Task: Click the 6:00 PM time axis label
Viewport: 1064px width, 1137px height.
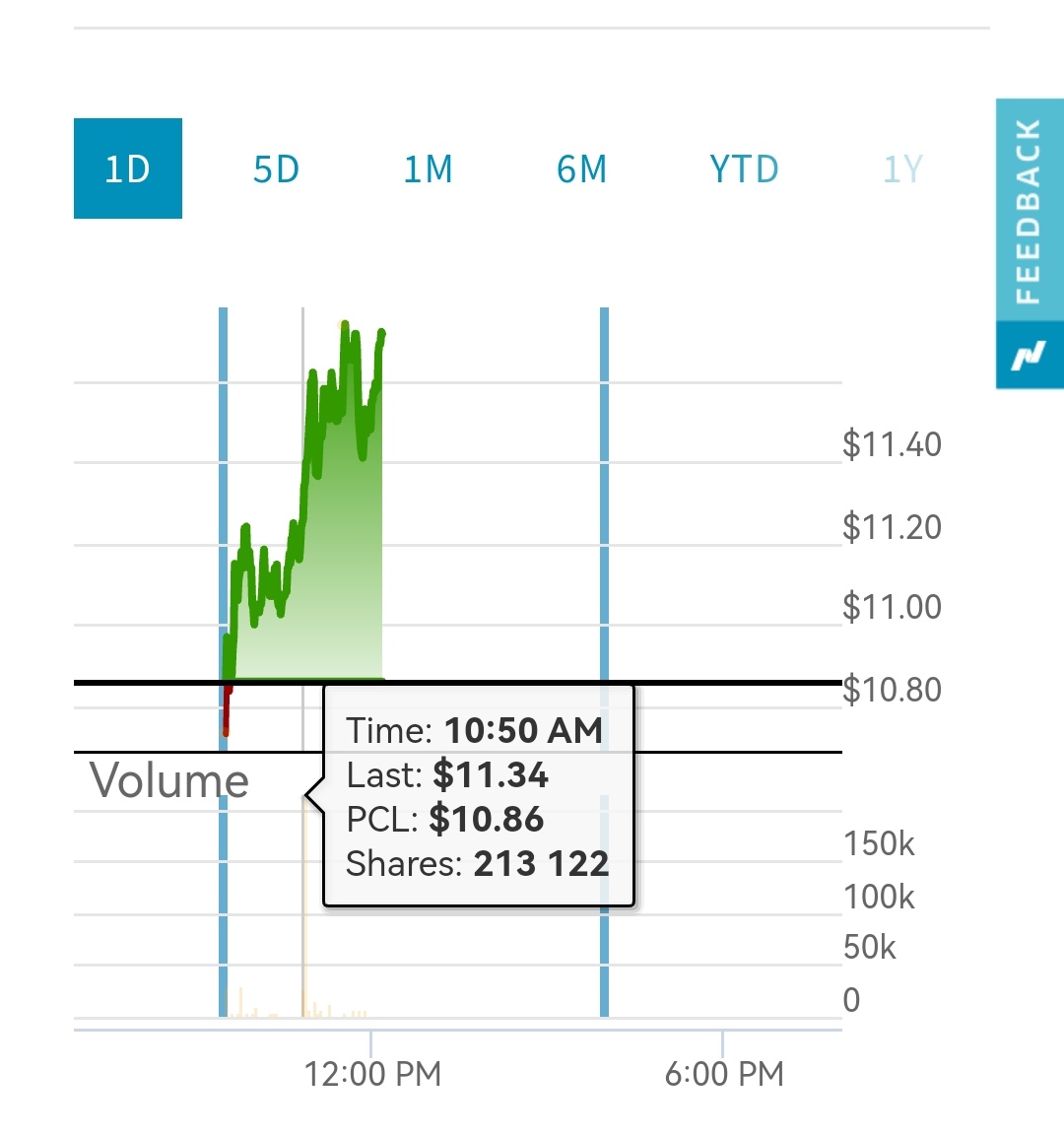Action: [x=724, y=1073]
